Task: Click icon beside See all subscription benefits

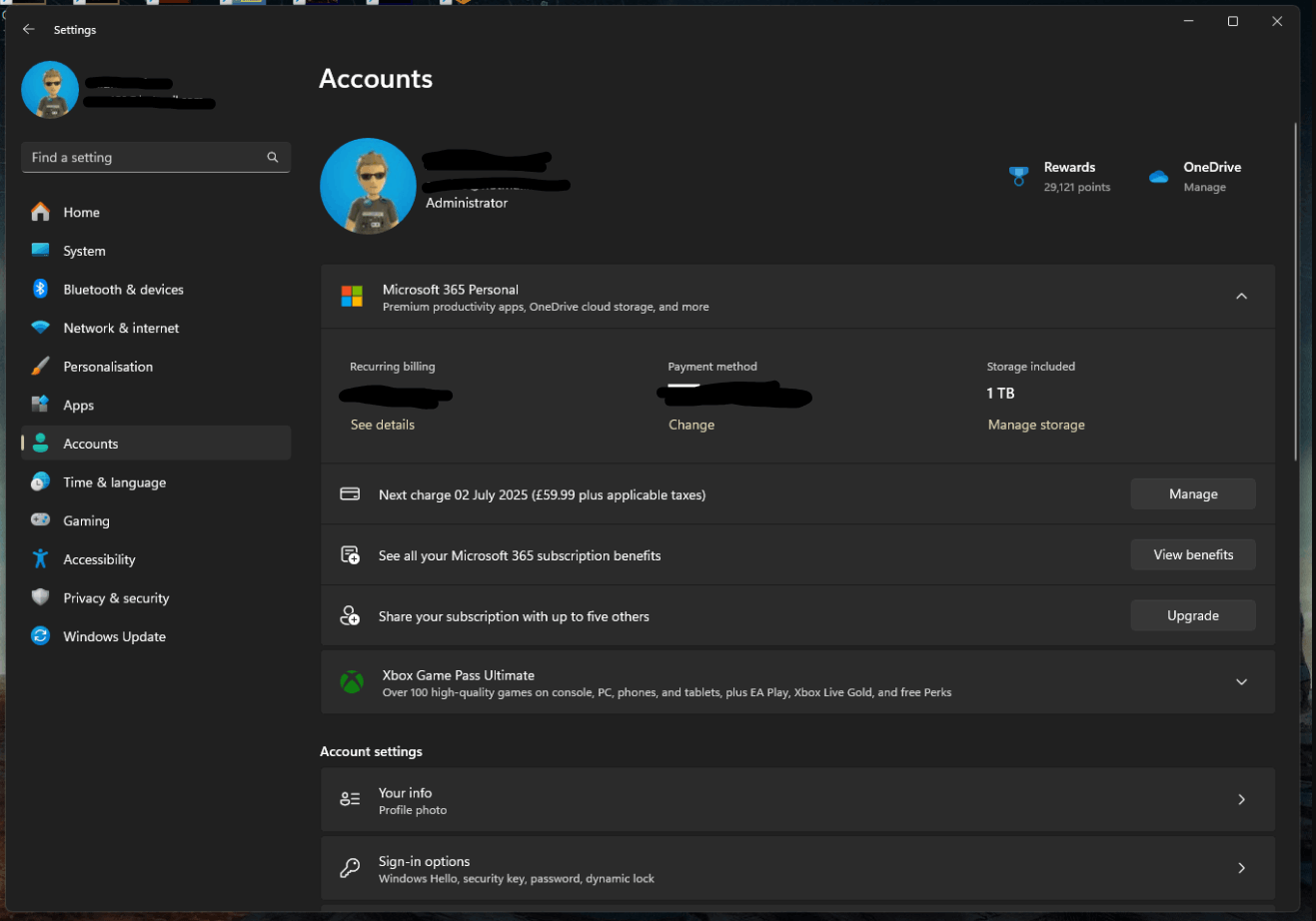Action: [x=350, y=555]
